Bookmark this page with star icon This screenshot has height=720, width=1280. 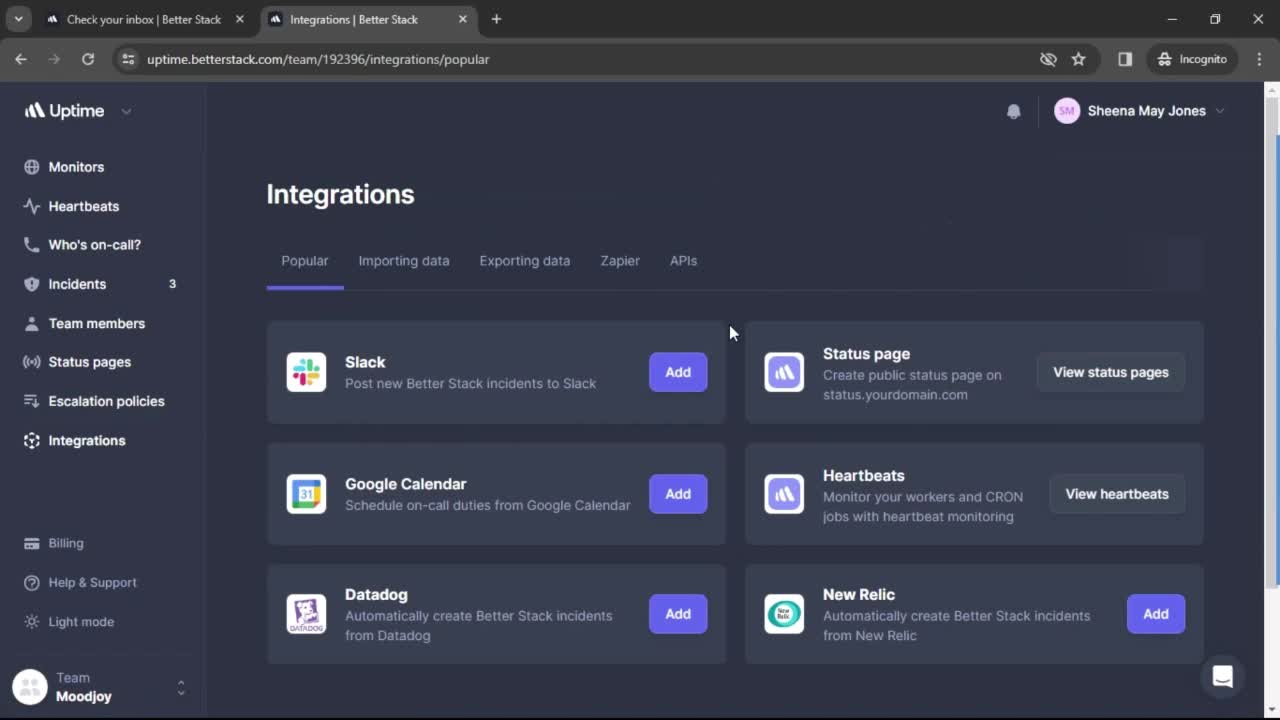point(1078,59)
